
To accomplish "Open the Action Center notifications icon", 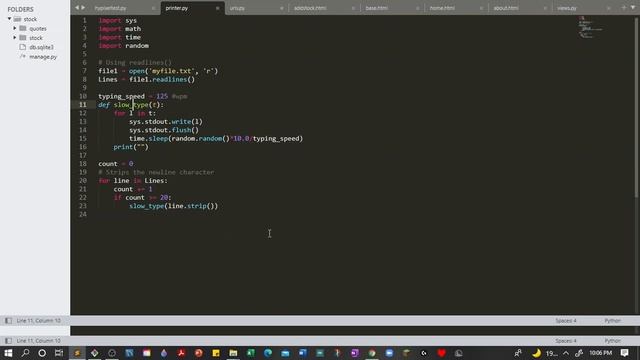I will pos(624,353).
